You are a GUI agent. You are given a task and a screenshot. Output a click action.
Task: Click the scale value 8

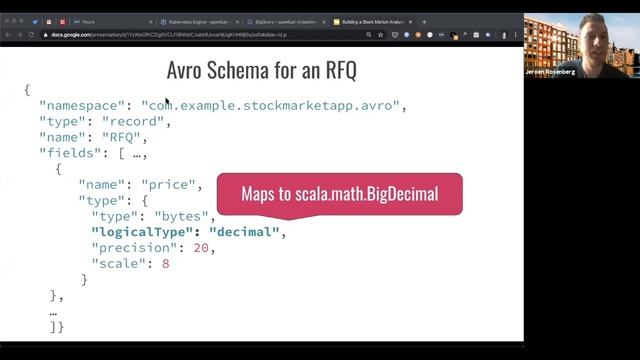point(165,264)
